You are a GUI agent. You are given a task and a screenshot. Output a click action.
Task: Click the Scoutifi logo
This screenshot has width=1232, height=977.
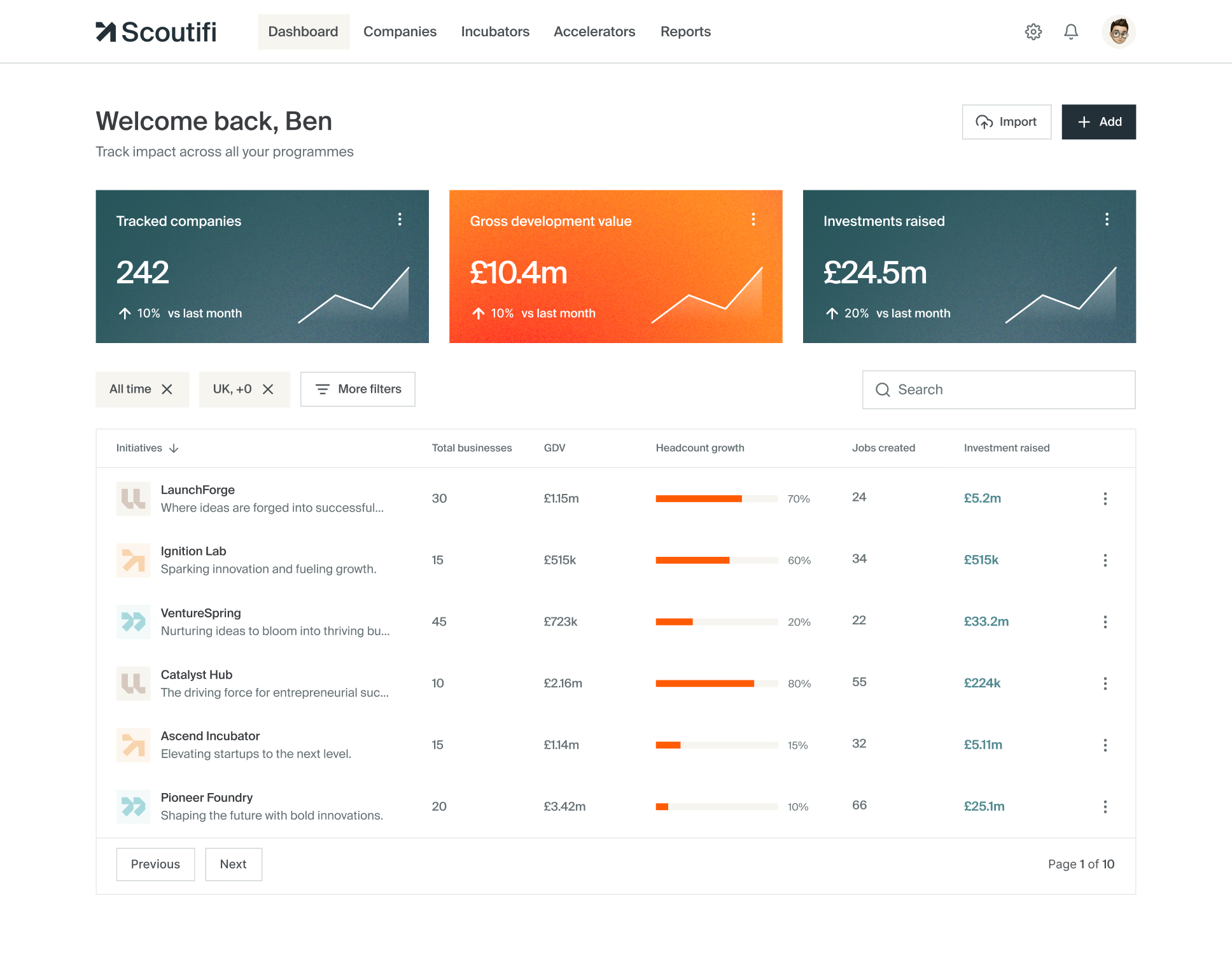[x=157, y=32]
